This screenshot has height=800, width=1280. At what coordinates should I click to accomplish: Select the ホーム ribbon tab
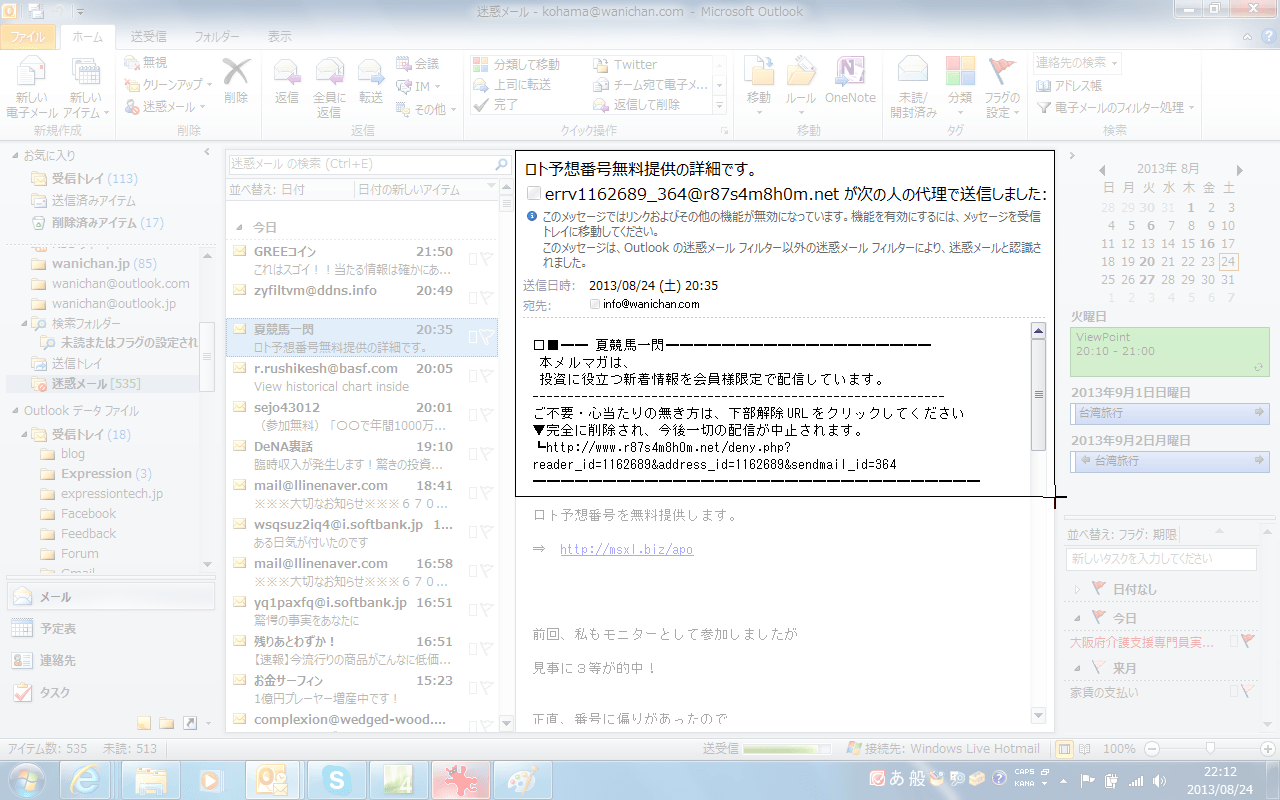88,36
